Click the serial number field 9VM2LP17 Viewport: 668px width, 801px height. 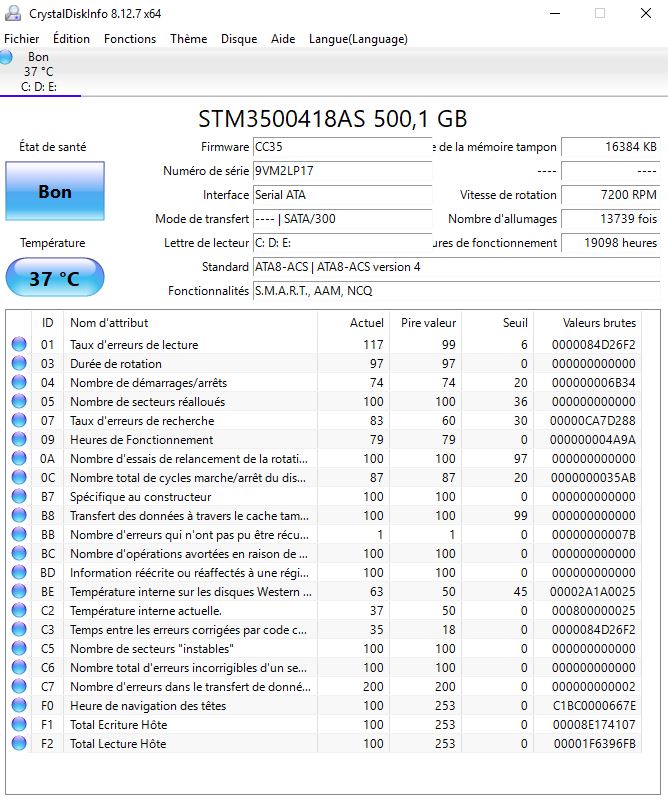(x=341, y=171)
